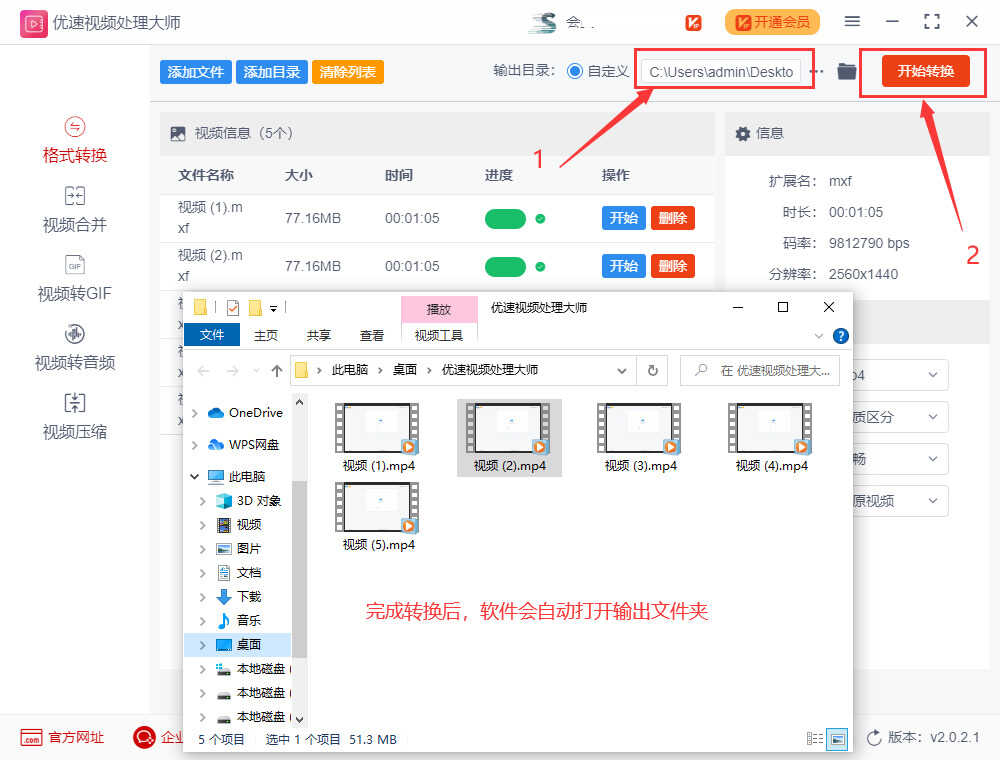Click the Explorer help question mark icon
Screen dimensions: 1000x760
pyautogui.click(x=841, y=336)
